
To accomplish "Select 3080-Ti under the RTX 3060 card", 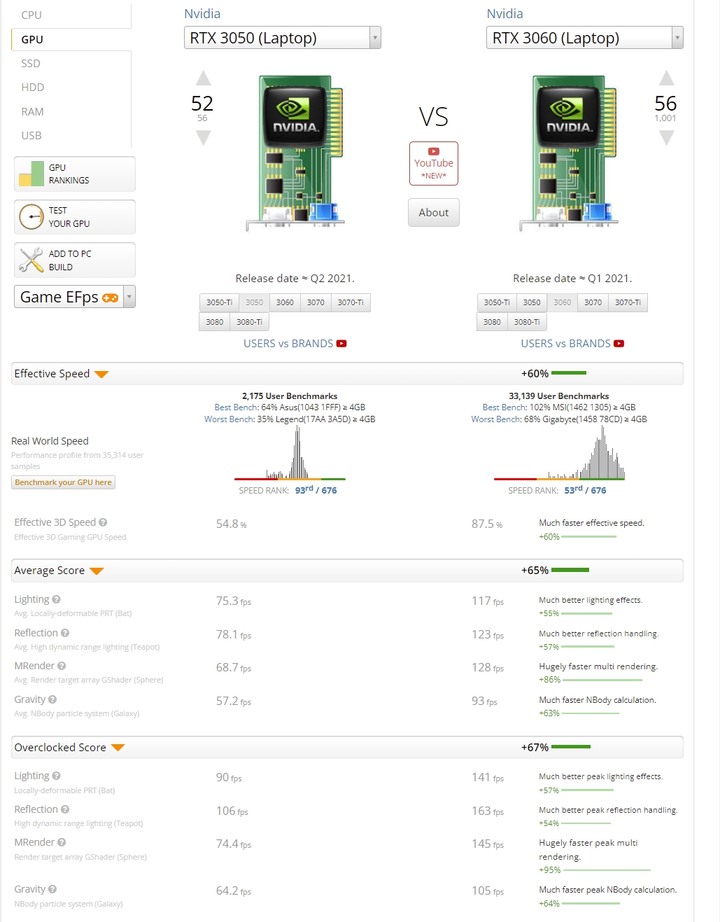I will (527, 322).
